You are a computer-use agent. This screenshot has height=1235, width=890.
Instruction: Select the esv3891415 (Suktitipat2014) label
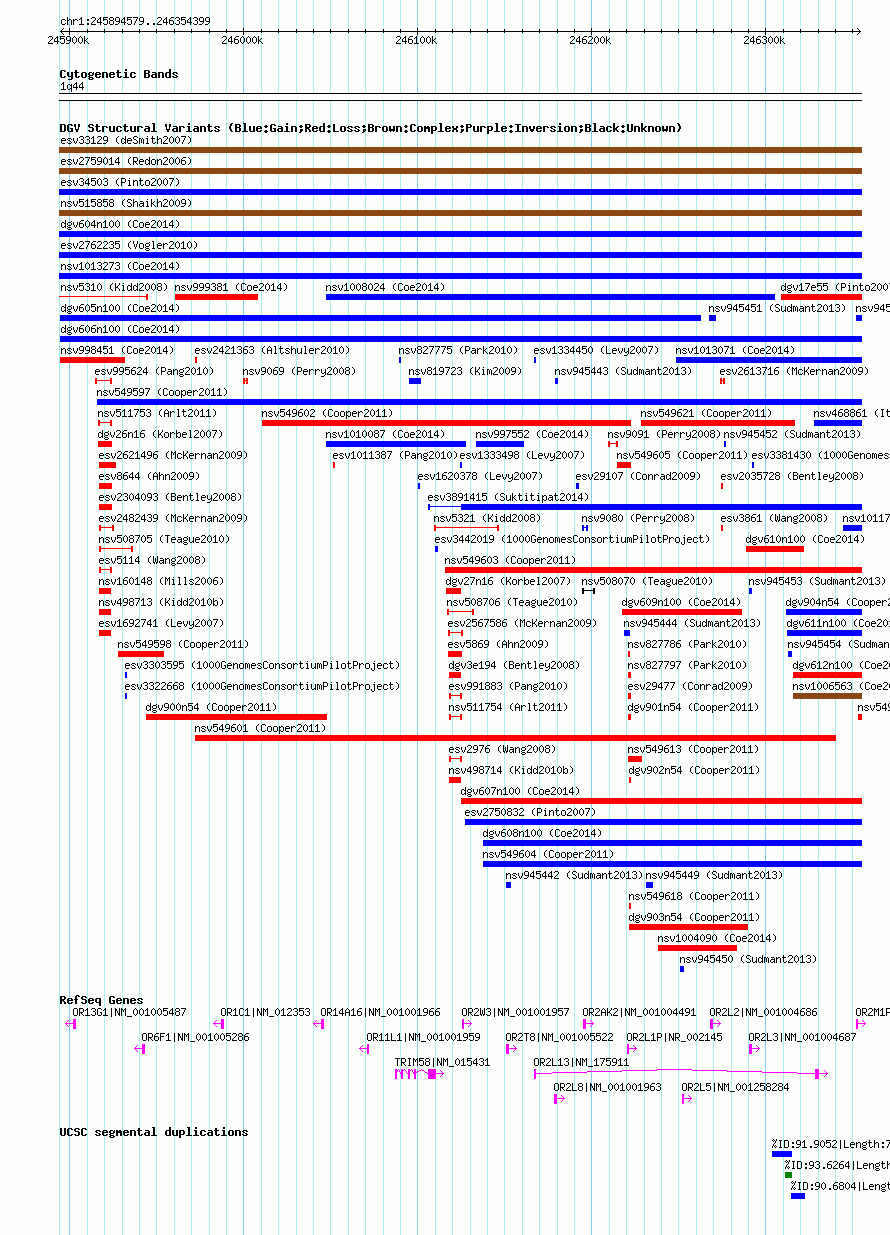tap(508, 497)
